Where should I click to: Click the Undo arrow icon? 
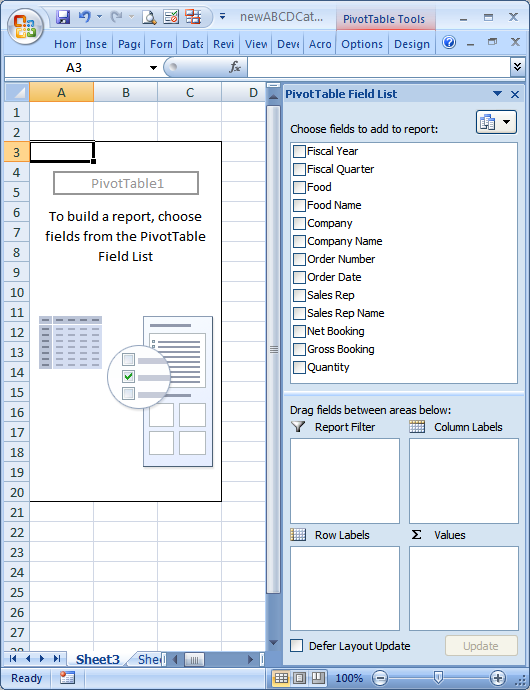point(85,17)
